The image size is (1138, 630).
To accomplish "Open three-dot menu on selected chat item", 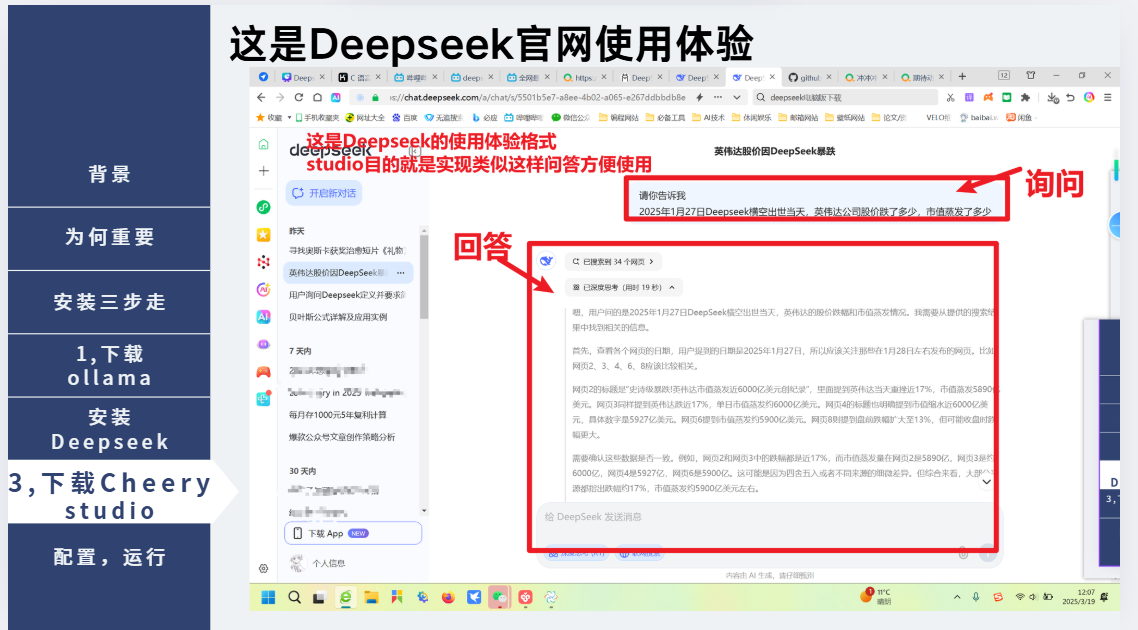I will (x=401, y=272).
